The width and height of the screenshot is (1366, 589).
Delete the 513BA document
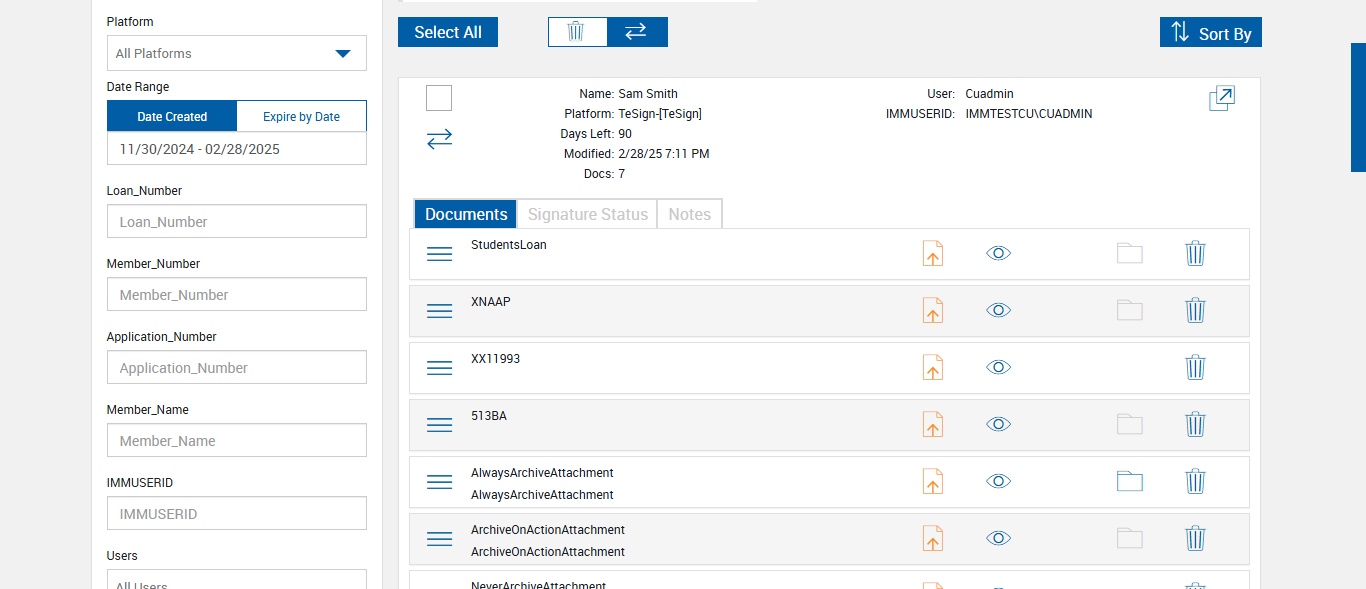tap(1195, 424)
